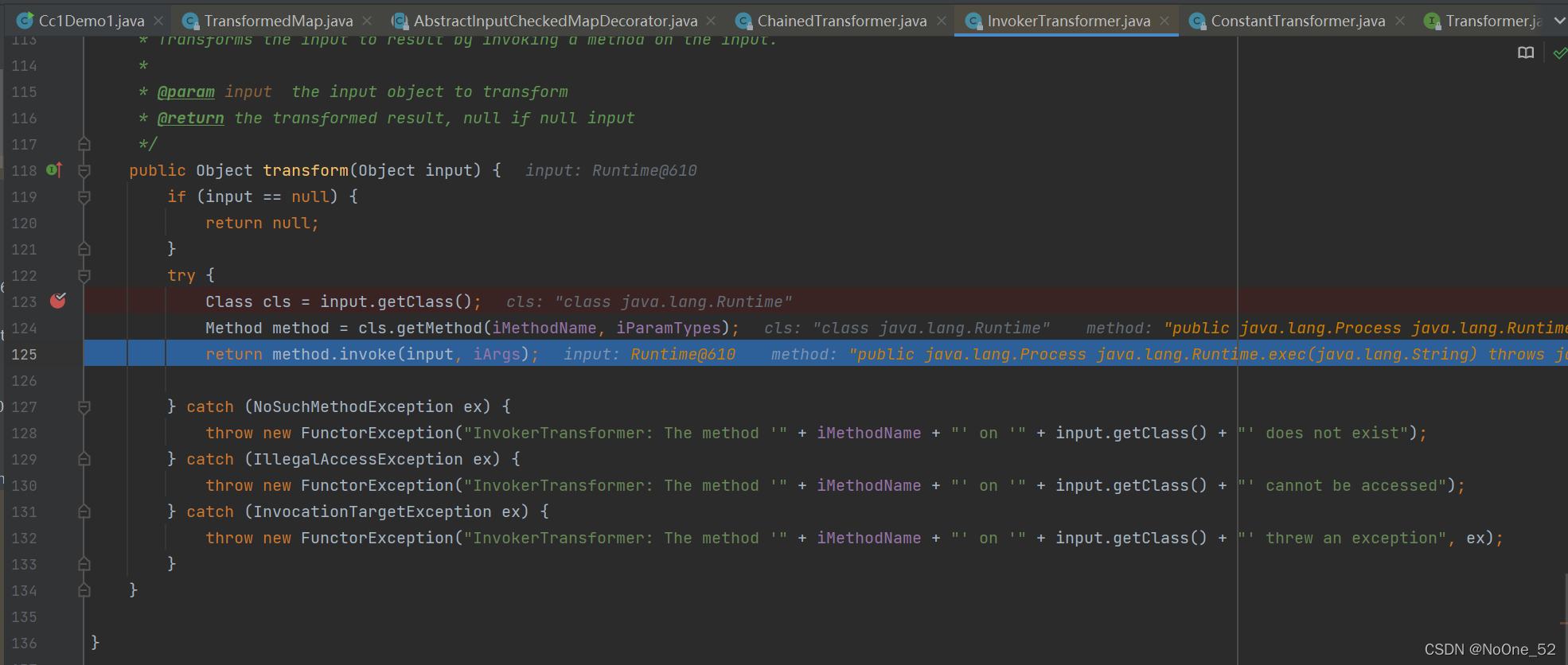Click iParamTypes in the getMethod call

click(669, 328)
